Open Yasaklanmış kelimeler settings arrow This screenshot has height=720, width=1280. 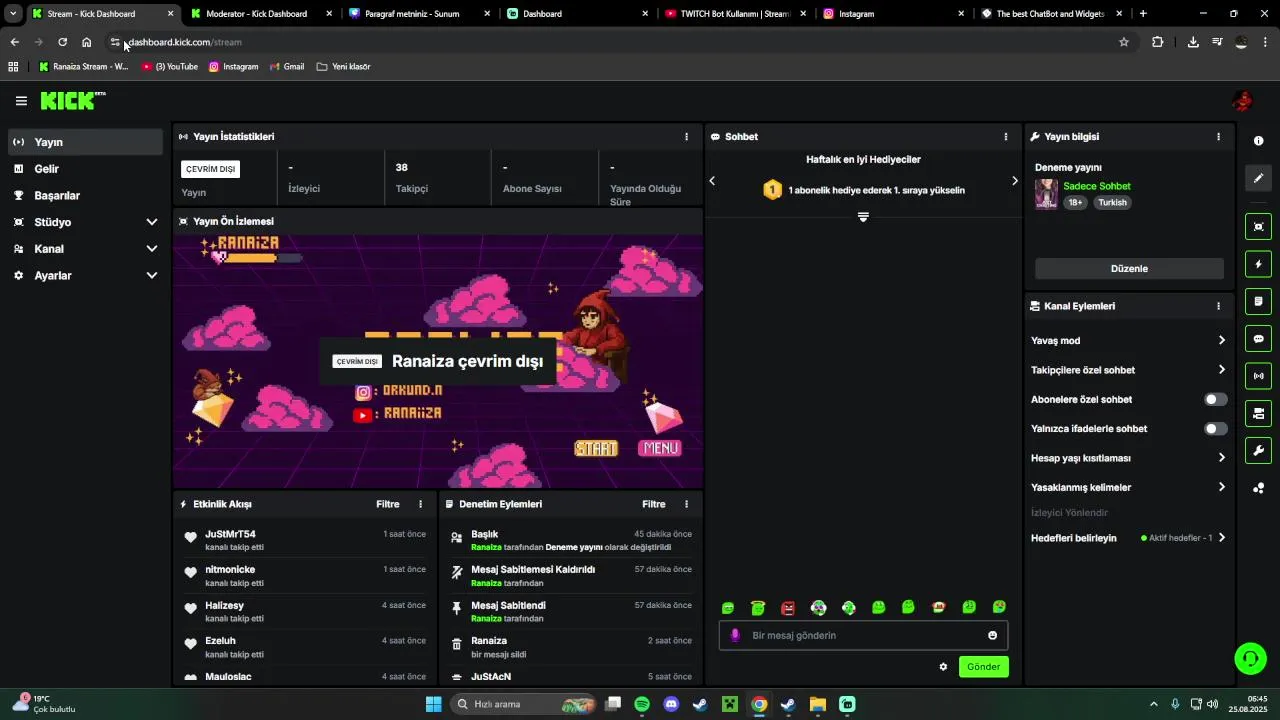point(1221,488)
